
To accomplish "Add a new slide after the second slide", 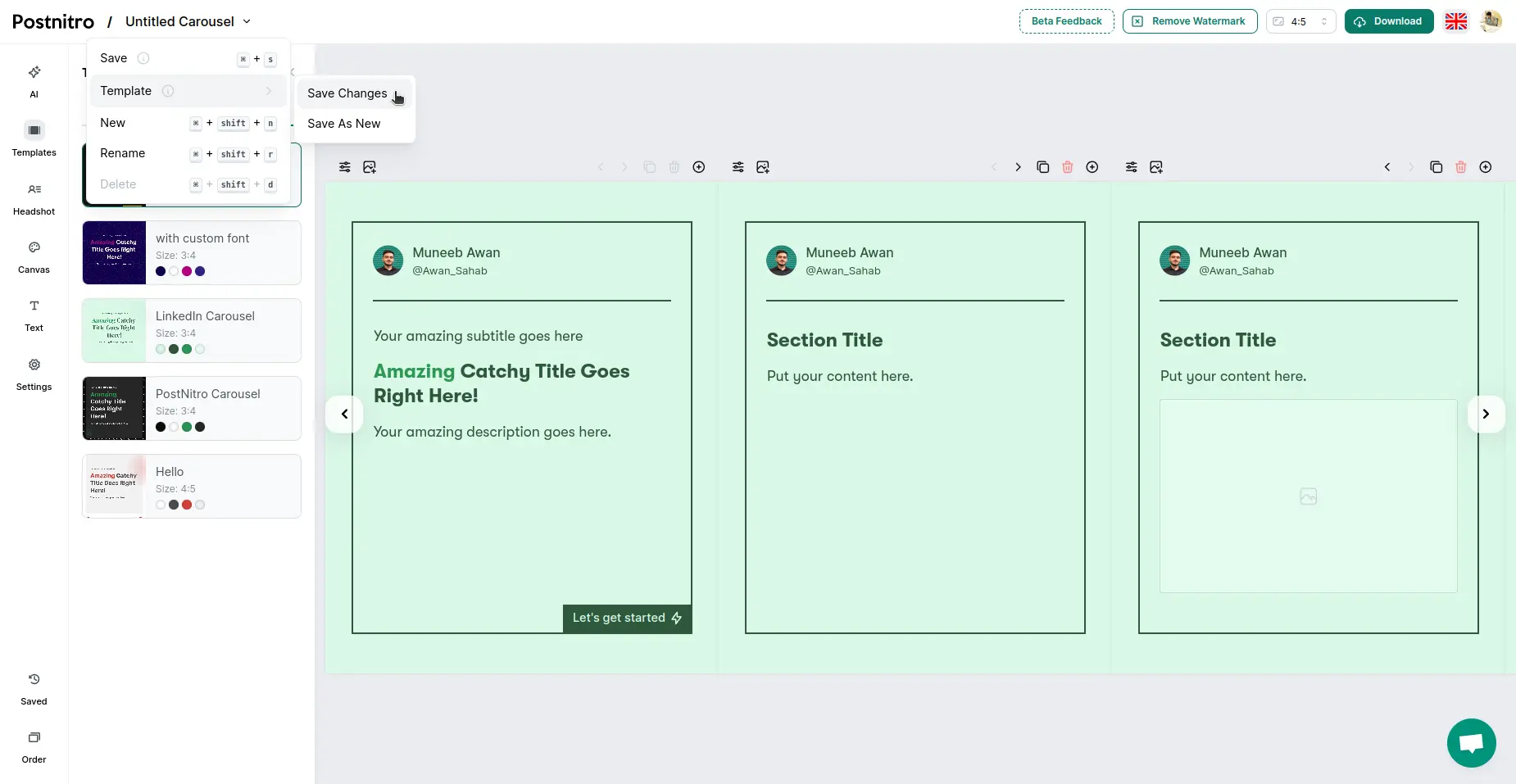I will (1092, 167).
